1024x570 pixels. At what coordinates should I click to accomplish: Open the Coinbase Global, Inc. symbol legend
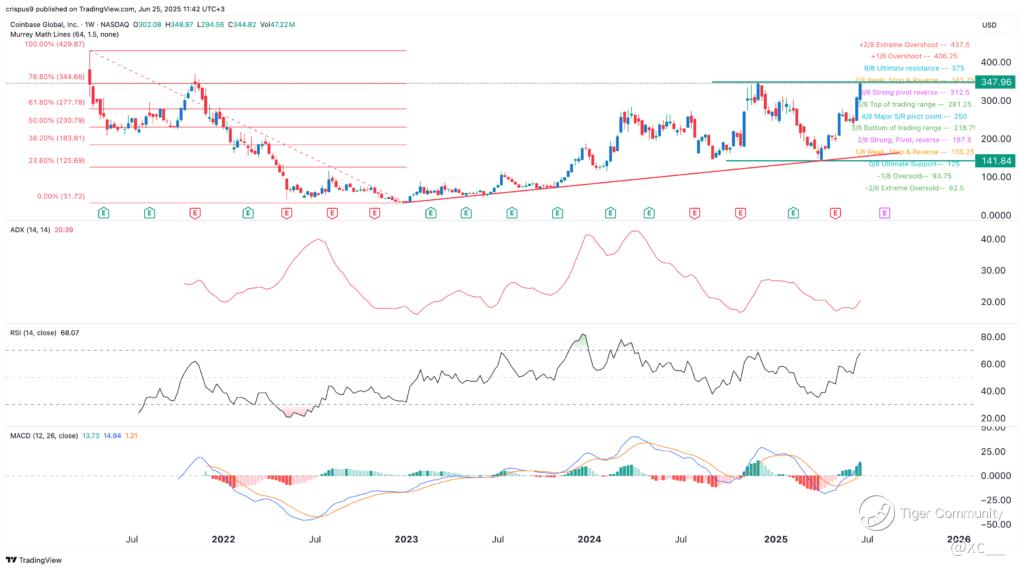[x=44, y=25]
